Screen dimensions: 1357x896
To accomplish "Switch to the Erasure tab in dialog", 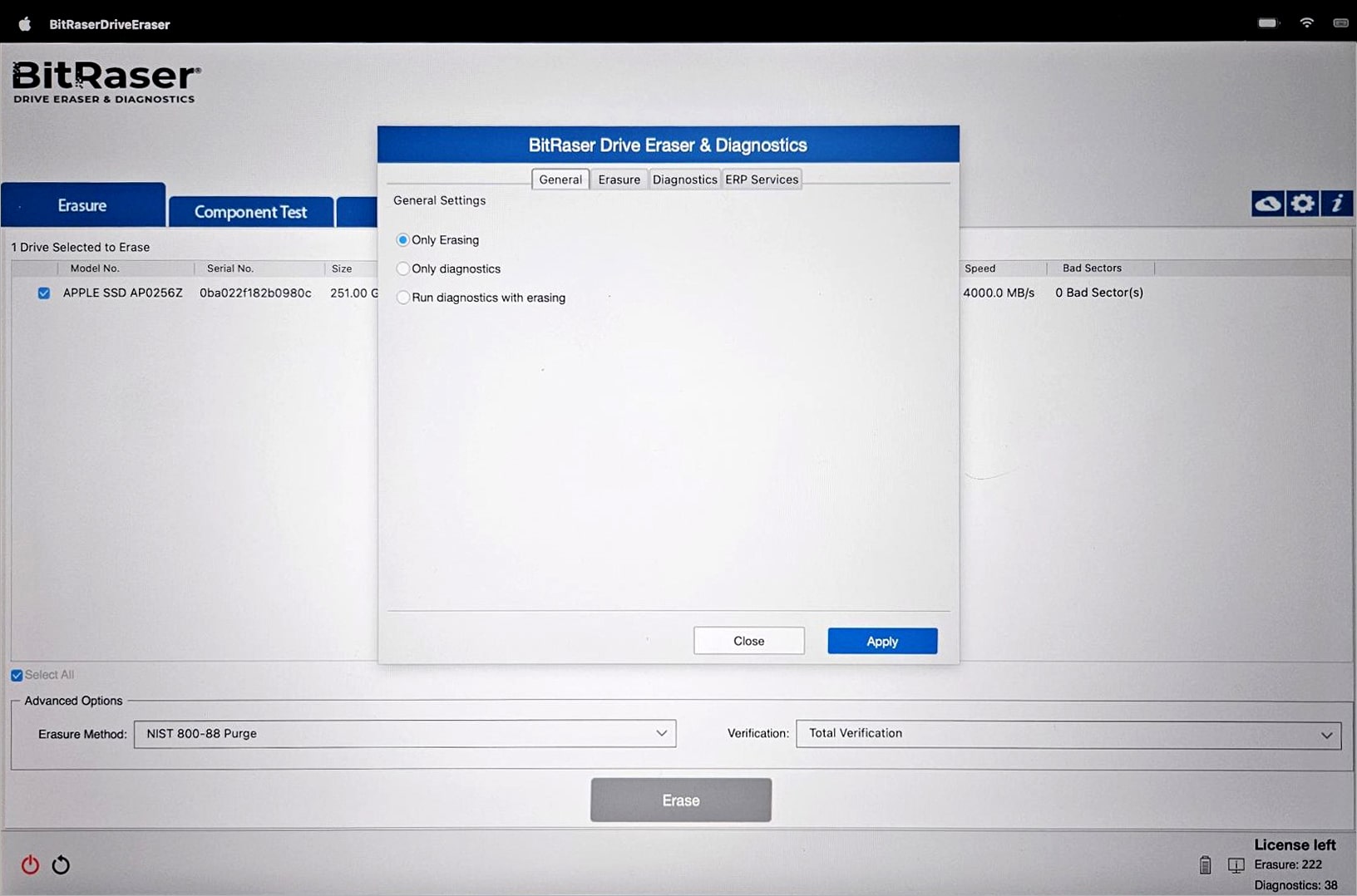I will pyautogui.click(x=619, y=180).
